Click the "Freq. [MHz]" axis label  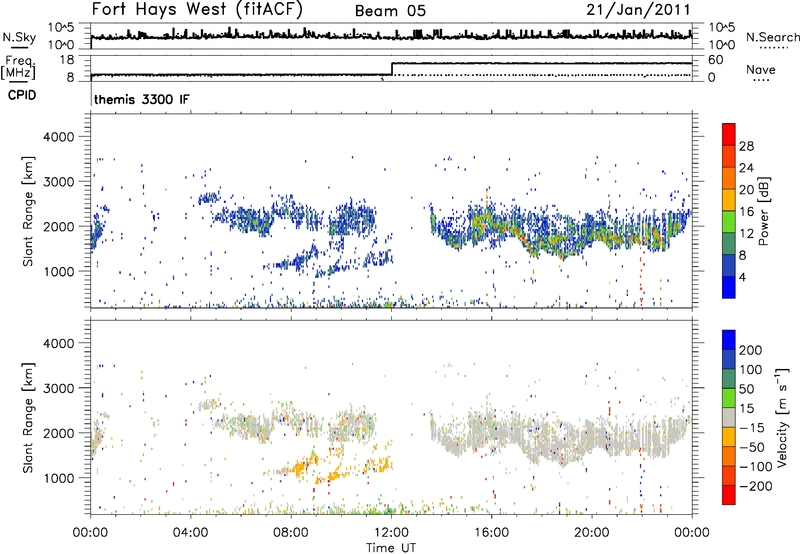click(18, 68)
